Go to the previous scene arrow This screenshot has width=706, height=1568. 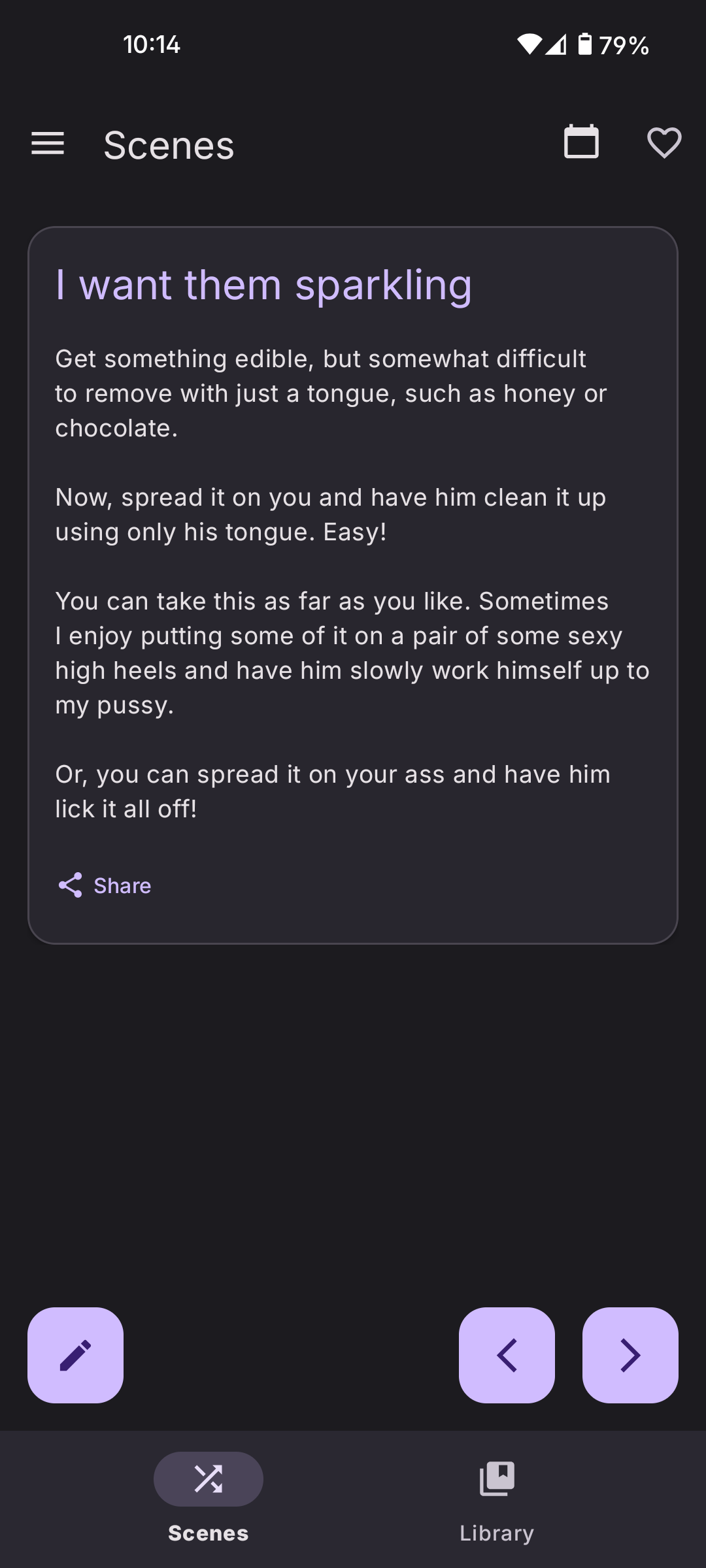point(507,1355)
